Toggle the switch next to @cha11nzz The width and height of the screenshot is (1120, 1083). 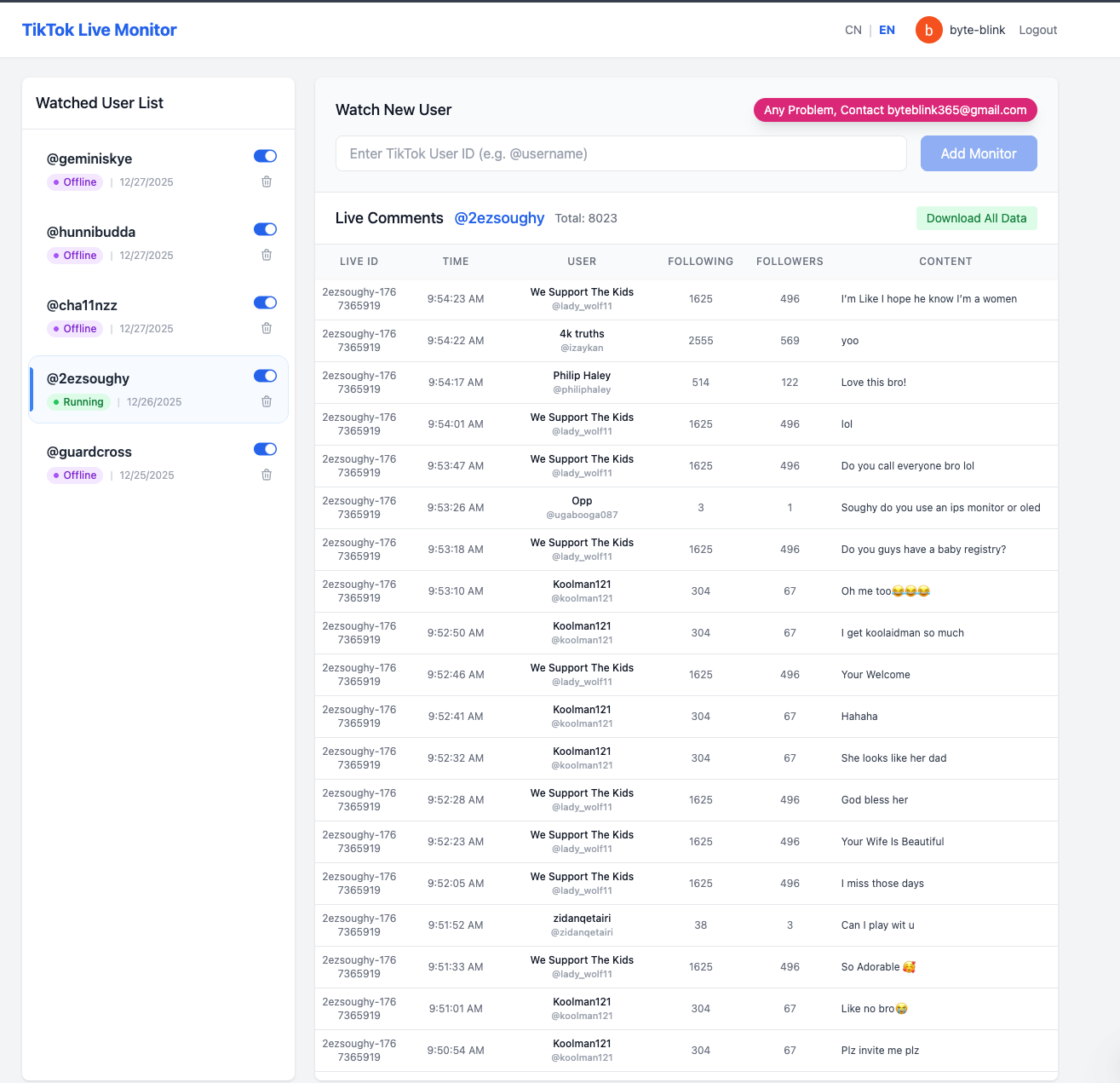coord(265,302)
